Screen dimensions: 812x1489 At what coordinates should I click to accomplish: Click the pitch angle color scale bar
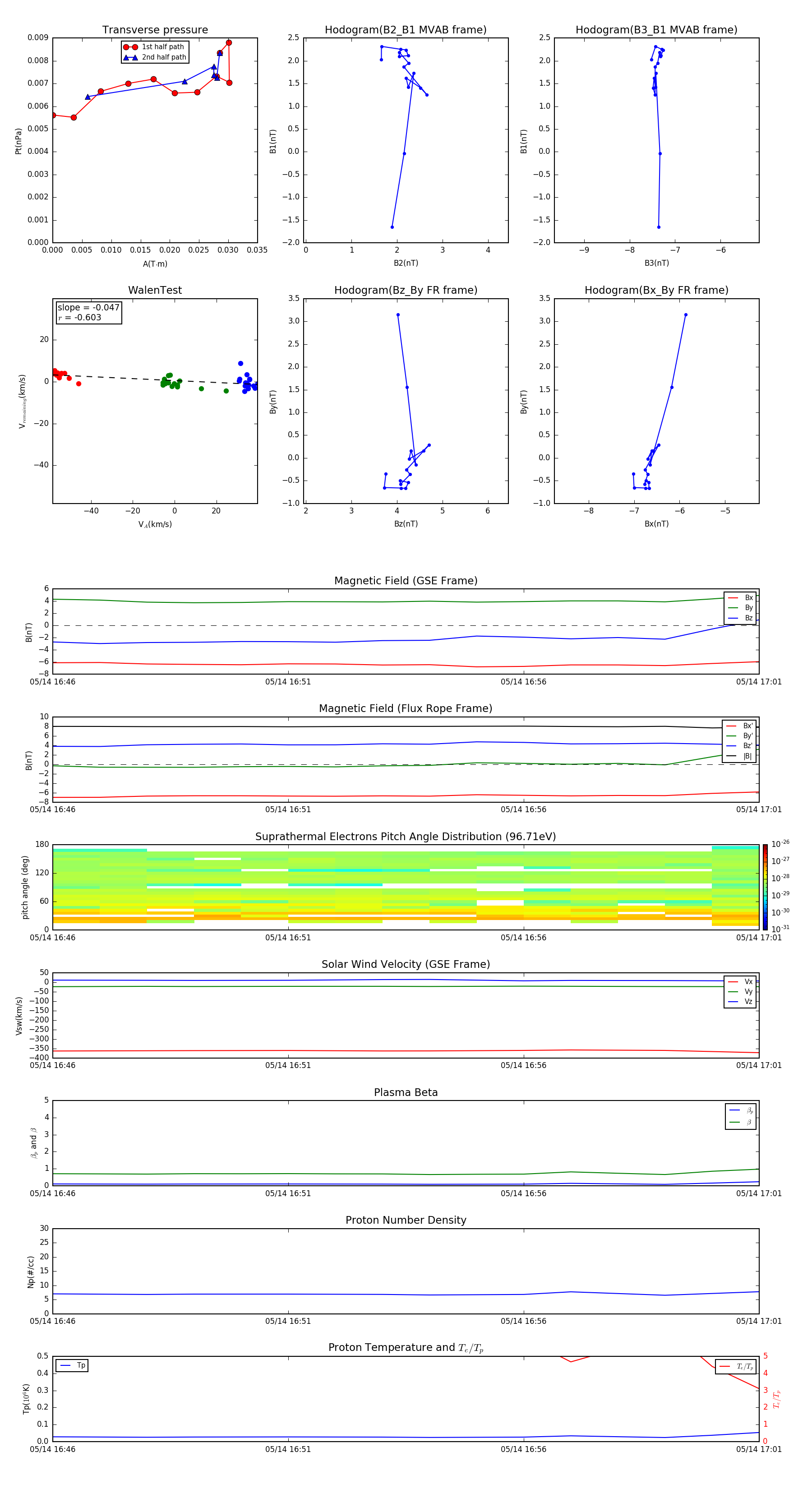(x=765, y=887)
